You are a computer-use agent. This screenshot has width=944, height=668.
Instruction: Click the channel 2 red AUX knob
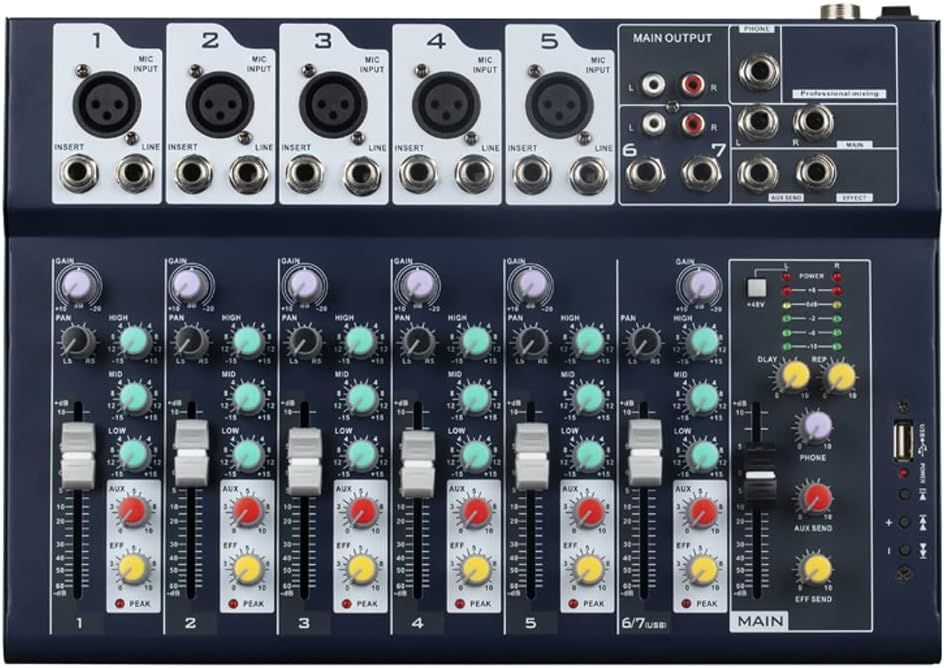tap(247, 512)
